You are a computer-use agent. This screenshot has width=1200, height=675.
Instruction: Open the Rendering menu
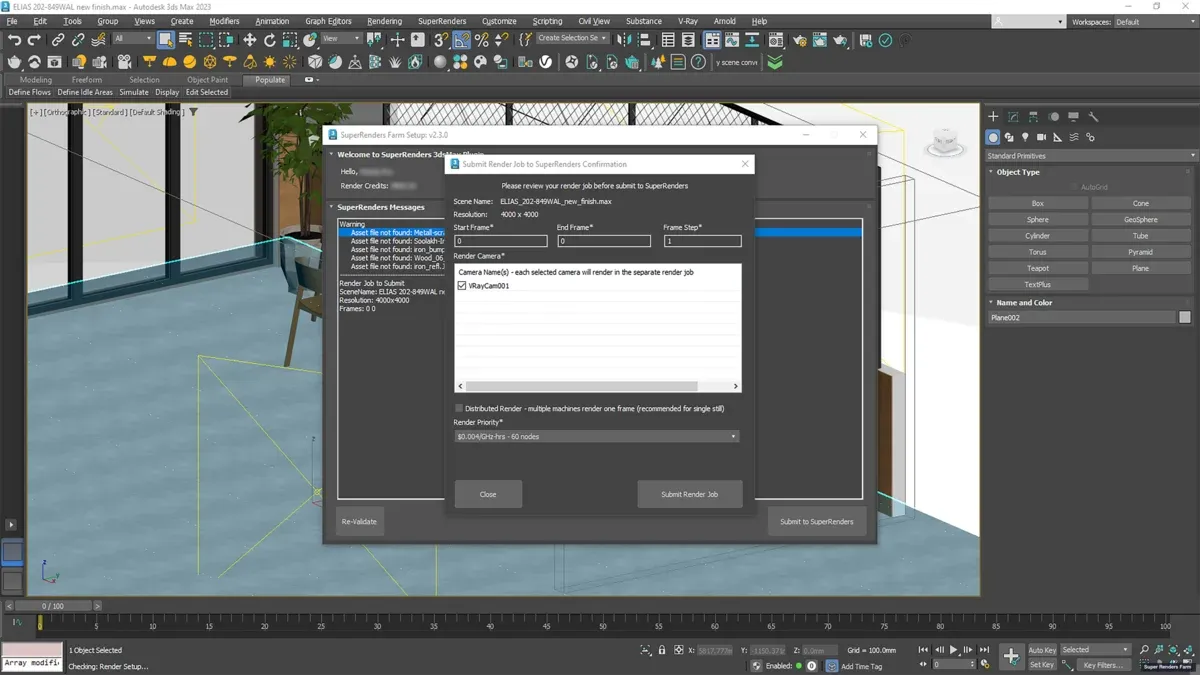(x=384, y=21)
